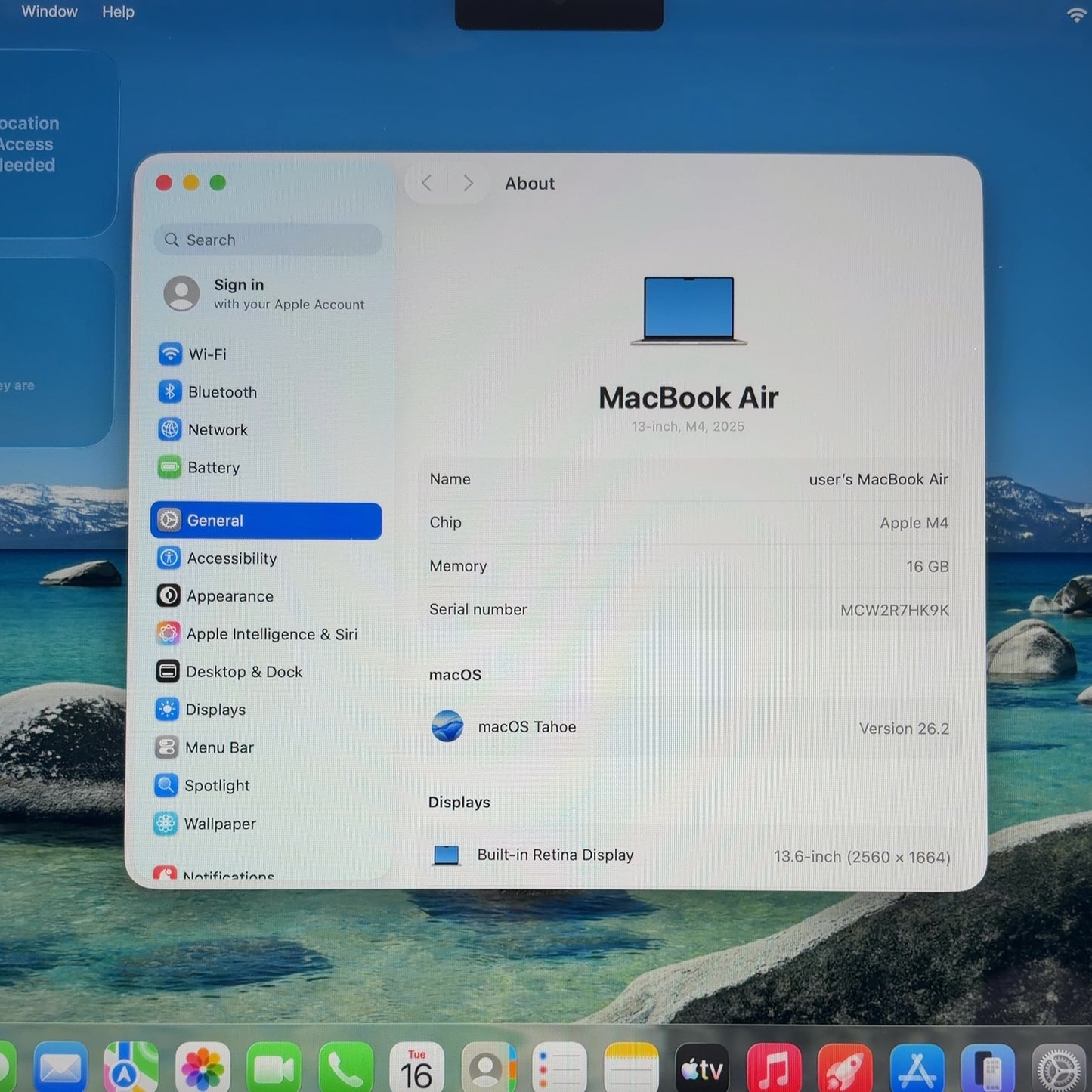The image size is (1092, 1092).
Task: Select Spotlight settings
Action: pyautogui.click(x=202, y=786)
